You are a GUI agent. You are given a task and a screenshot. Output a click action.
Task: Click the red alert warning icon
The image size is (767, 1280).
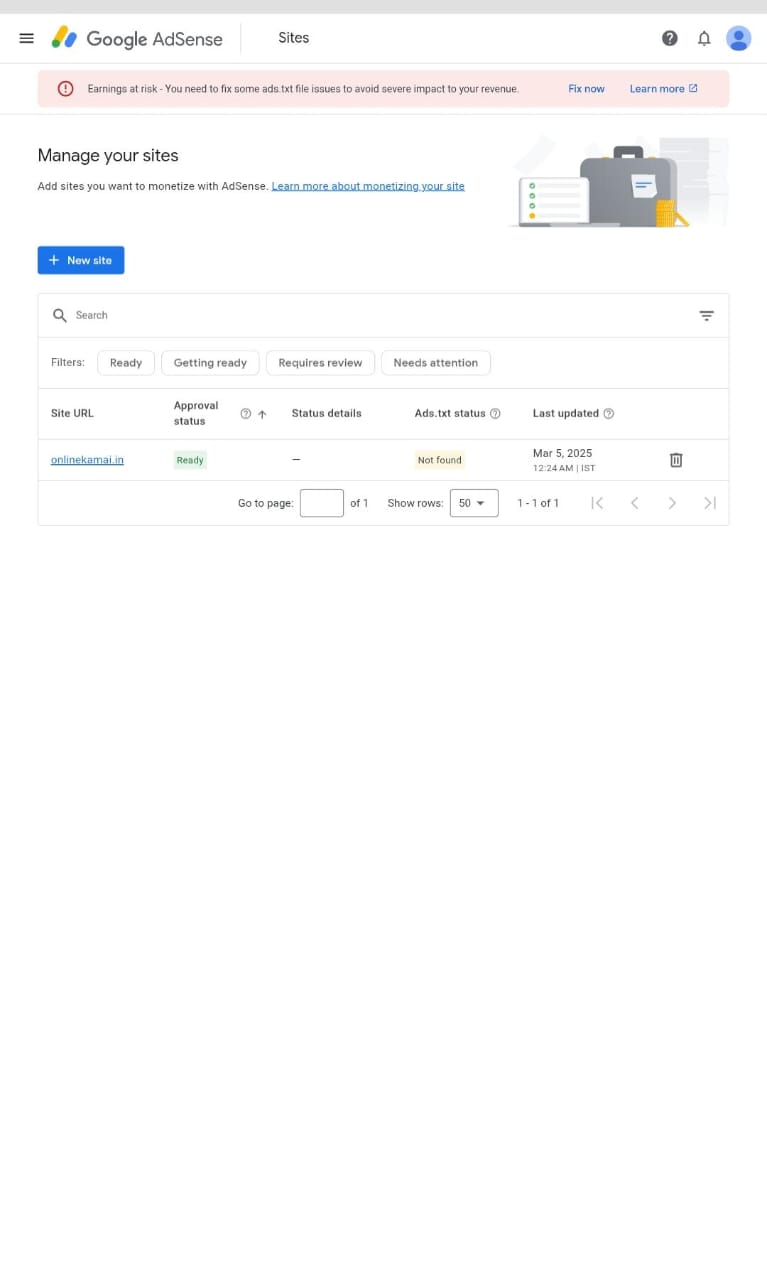tap(66, 89)
